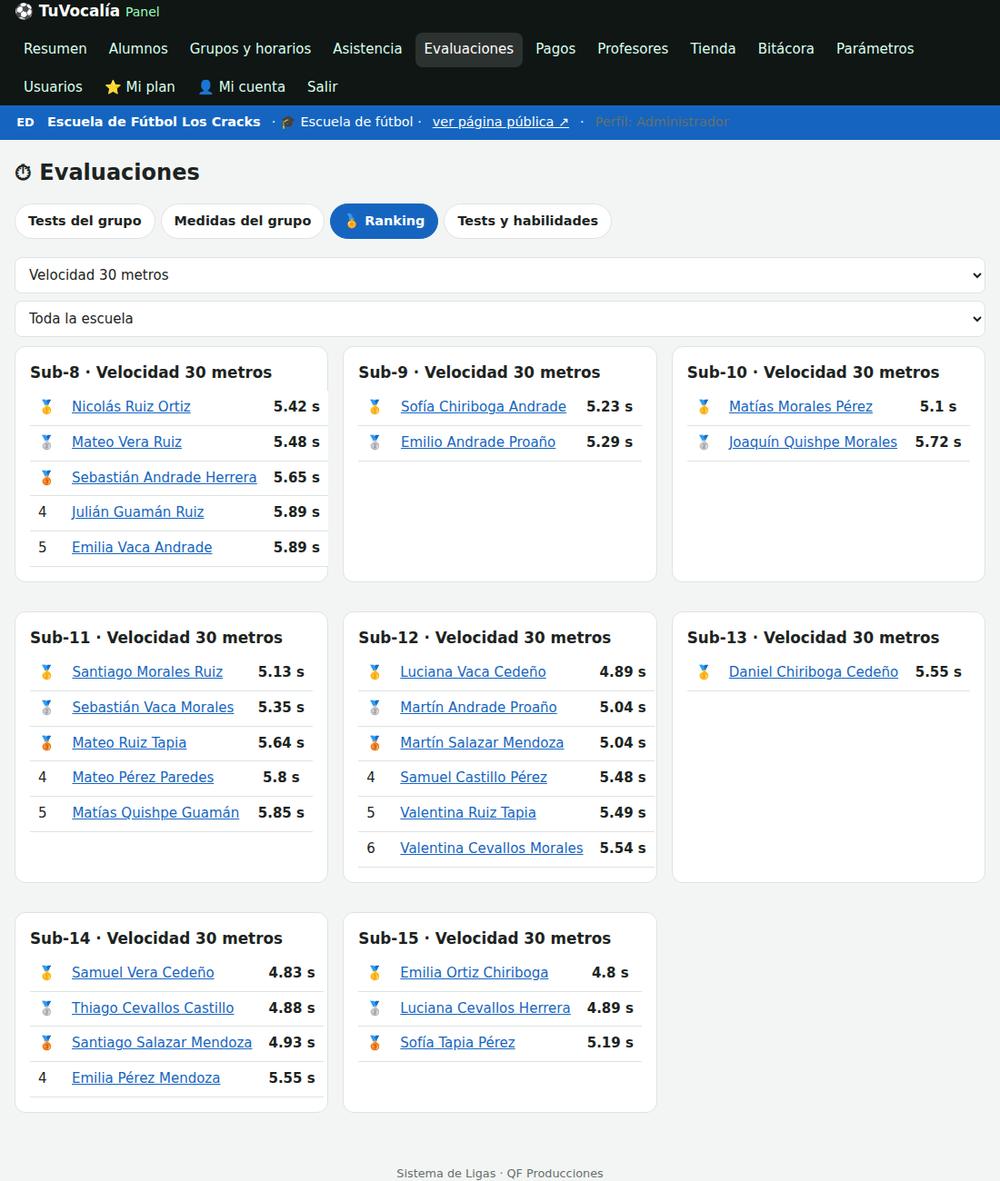Open Valentina Ruiz Tapia profile

(x=468, y=813)
